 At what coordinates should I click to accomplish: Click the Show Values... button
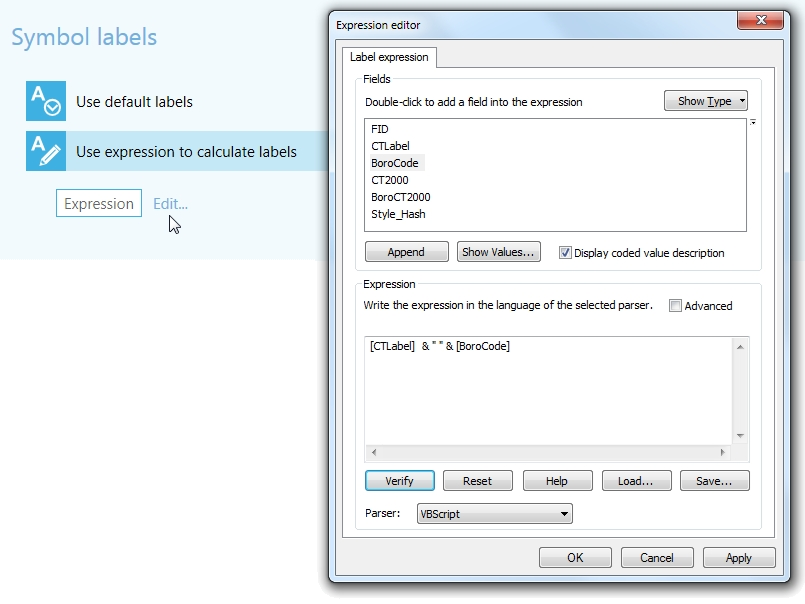pos(499,252)
